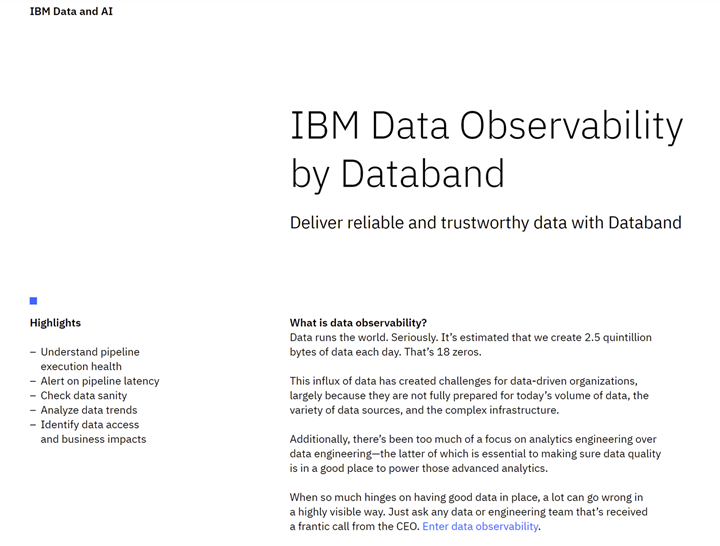
Task: Click the blue square above Highlights
Action: pyautogui.click(x=33, y=301)
